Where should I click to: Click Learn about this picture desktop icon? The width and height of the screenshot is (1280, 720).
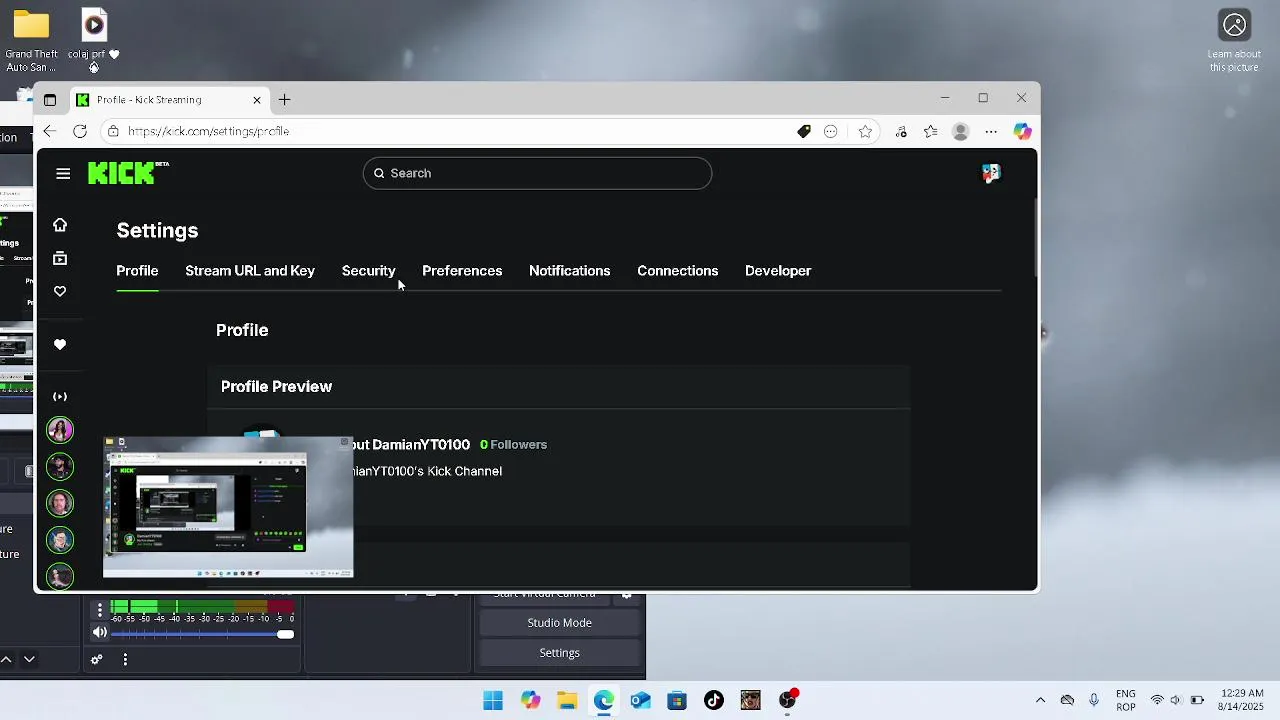pyautogui.click(x=1234, y=42)
